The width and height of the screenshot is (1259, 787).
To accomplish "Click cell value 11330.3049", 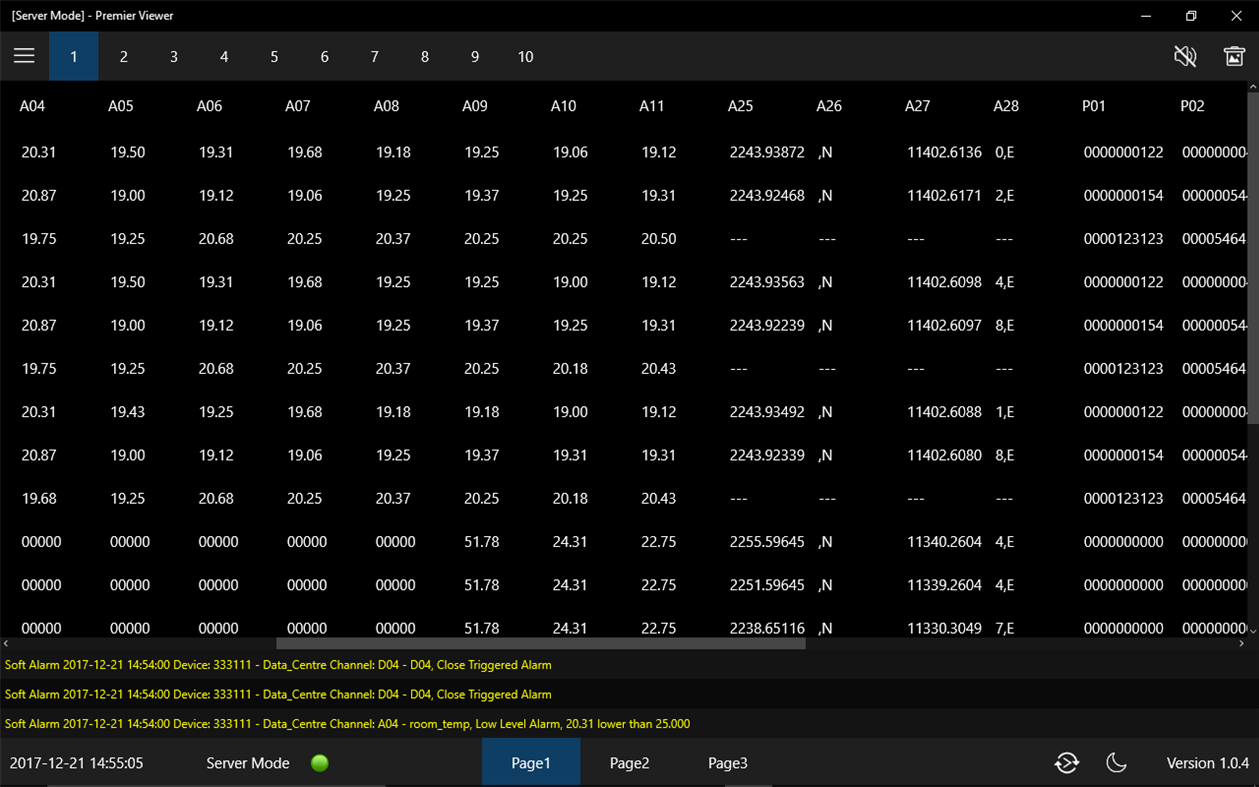I will coord(944,628).
